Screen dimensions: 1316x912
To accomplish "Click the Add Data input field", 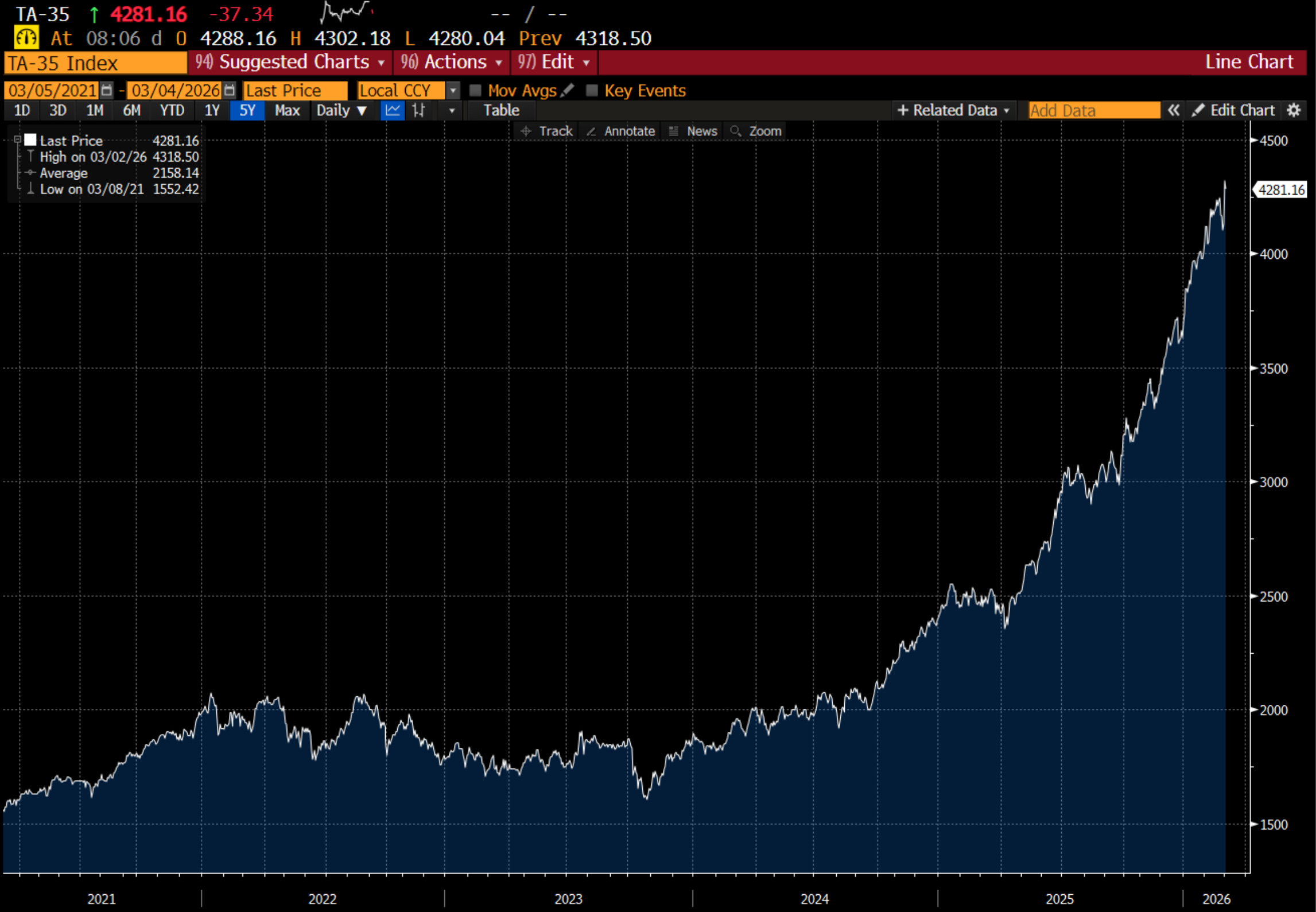I will pyautogui.click(x=1093, y=110).
